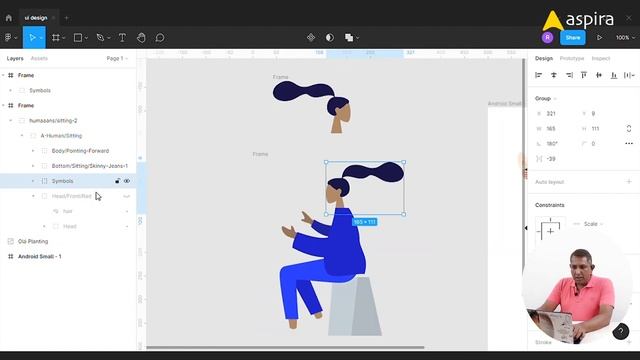The height and width of the screenshot is (360, 640).
Task: Collapse the A-Human/Sitting layer
Action: click(x=22, y=136)
